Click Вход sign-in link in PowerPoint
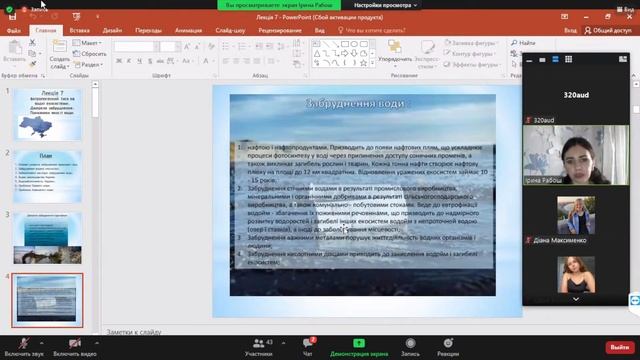640x360 pixels. 570,31
